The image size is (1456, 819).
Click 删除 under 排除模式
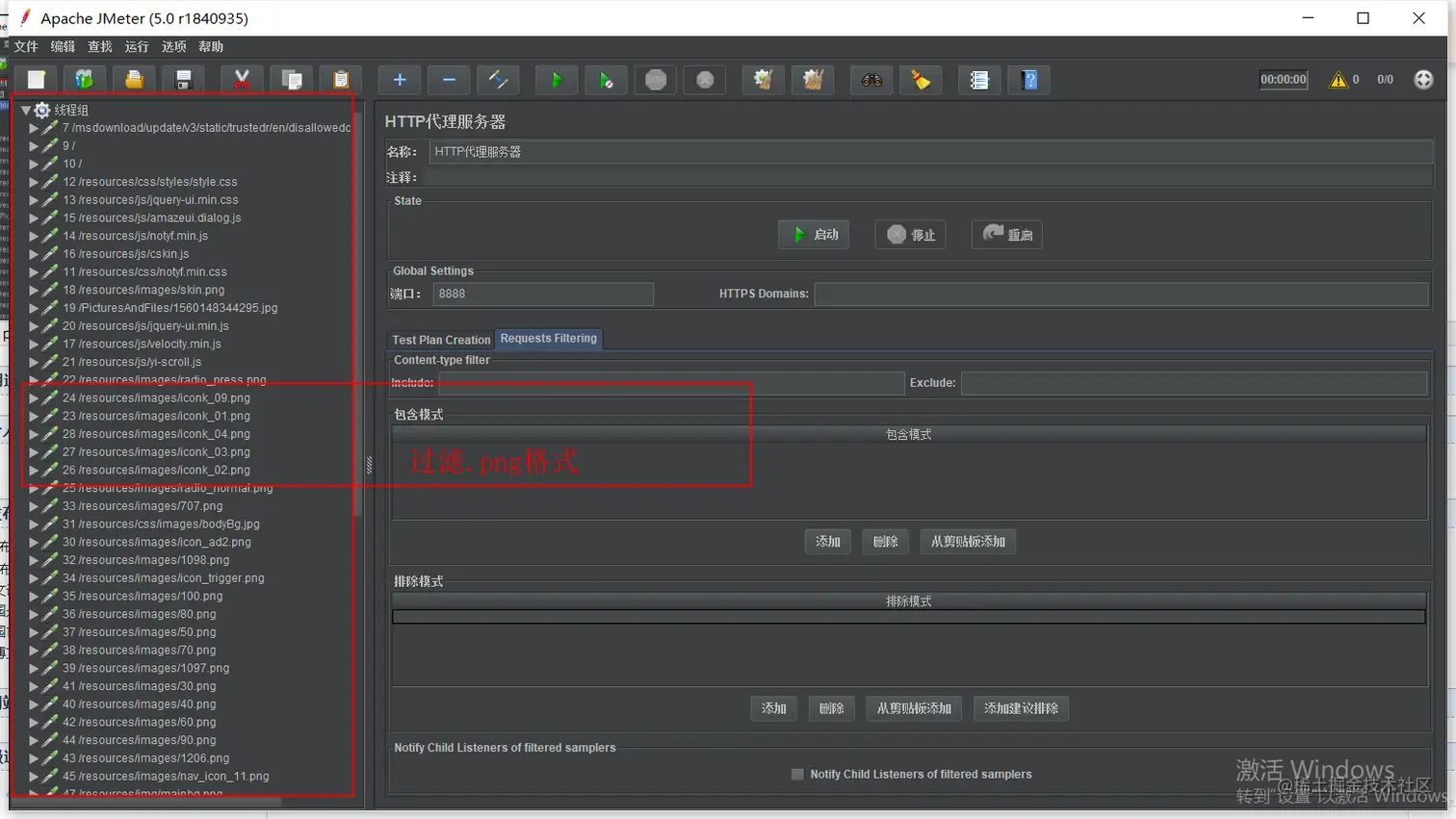point(832,708)
